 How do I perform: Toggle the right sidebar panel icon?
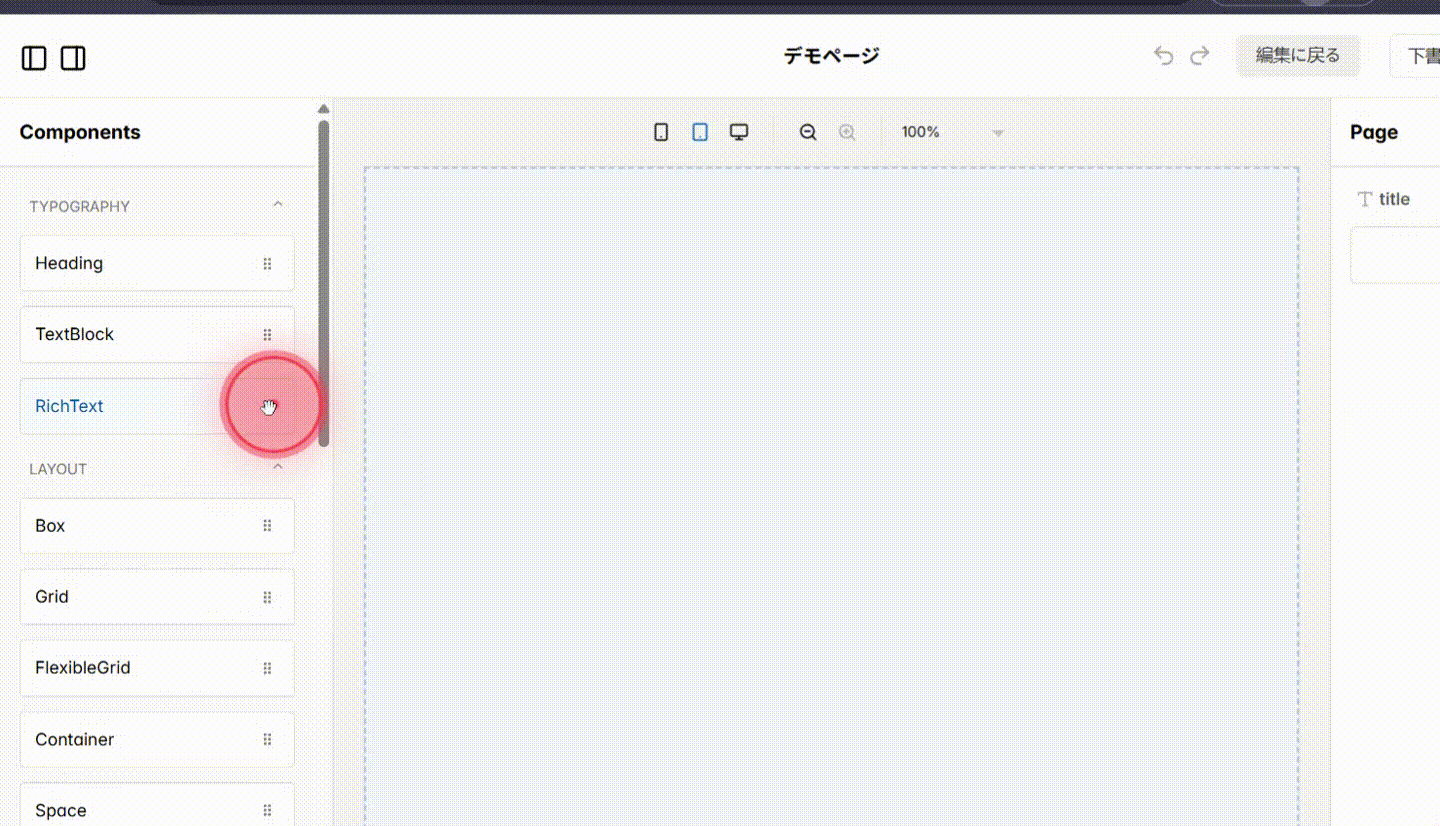coord(71,58)
